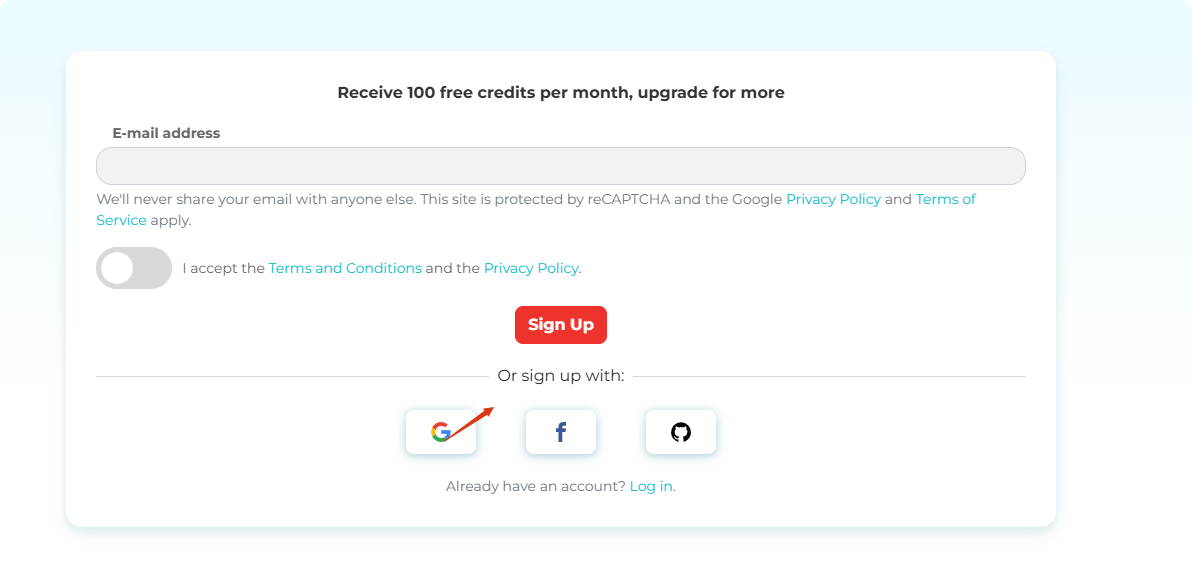Click "Service" link text on second notice line
The width and height of the screenshot is (1192, 564).
[121, 220]
